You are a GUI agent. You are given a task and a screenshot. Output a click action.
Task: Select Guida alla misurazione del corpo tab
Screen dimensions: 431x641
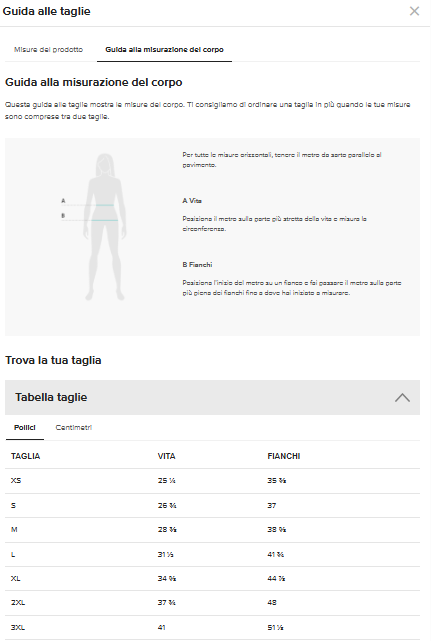click(x=164, y=49)
